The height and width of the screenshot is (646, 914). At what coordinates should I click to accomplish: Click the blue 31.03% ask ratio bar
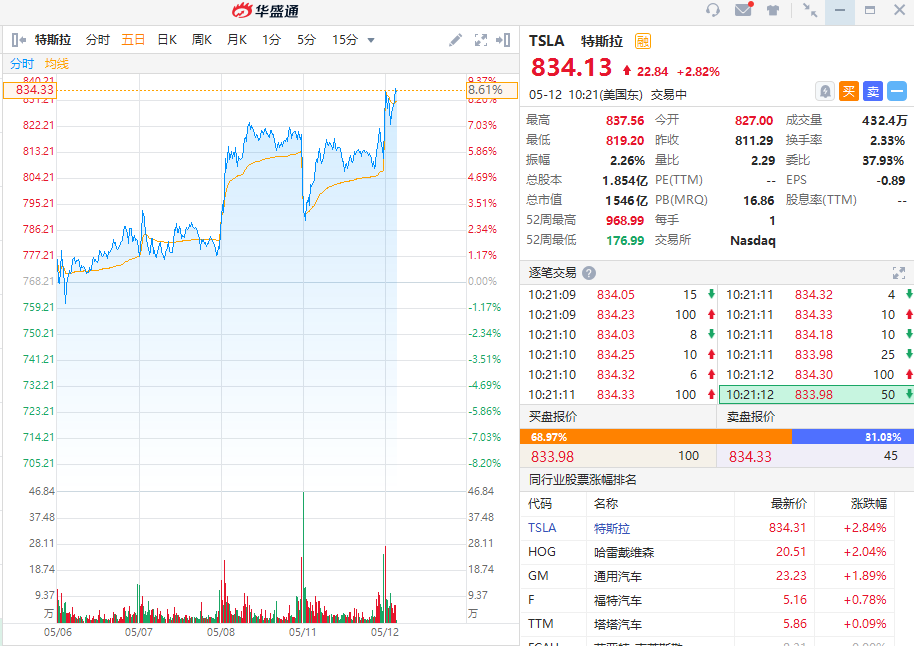pyautogui.click(x=853, y=437)
